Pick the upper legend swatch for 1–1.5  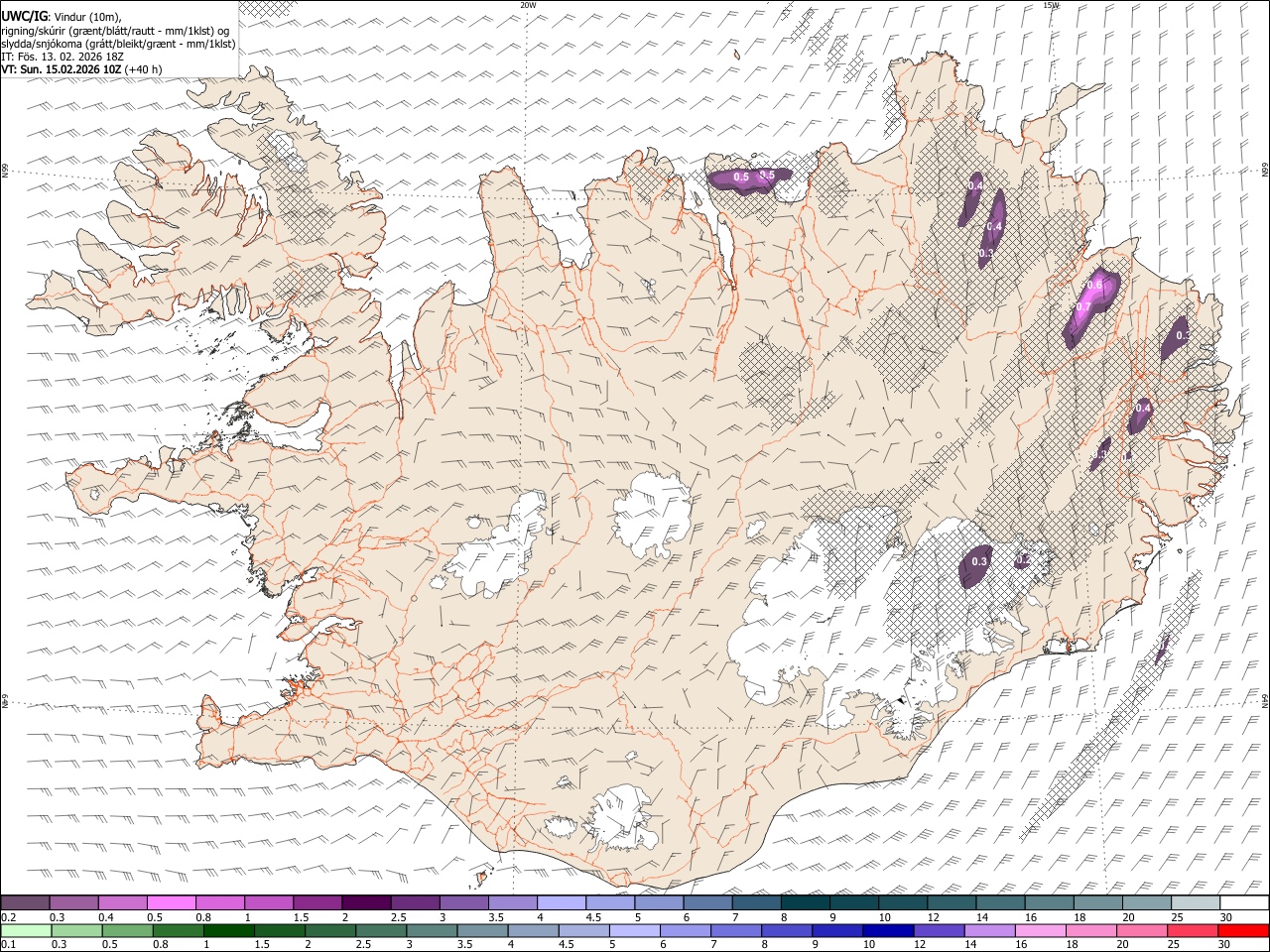pyautogui.click(x=269, y=903)
